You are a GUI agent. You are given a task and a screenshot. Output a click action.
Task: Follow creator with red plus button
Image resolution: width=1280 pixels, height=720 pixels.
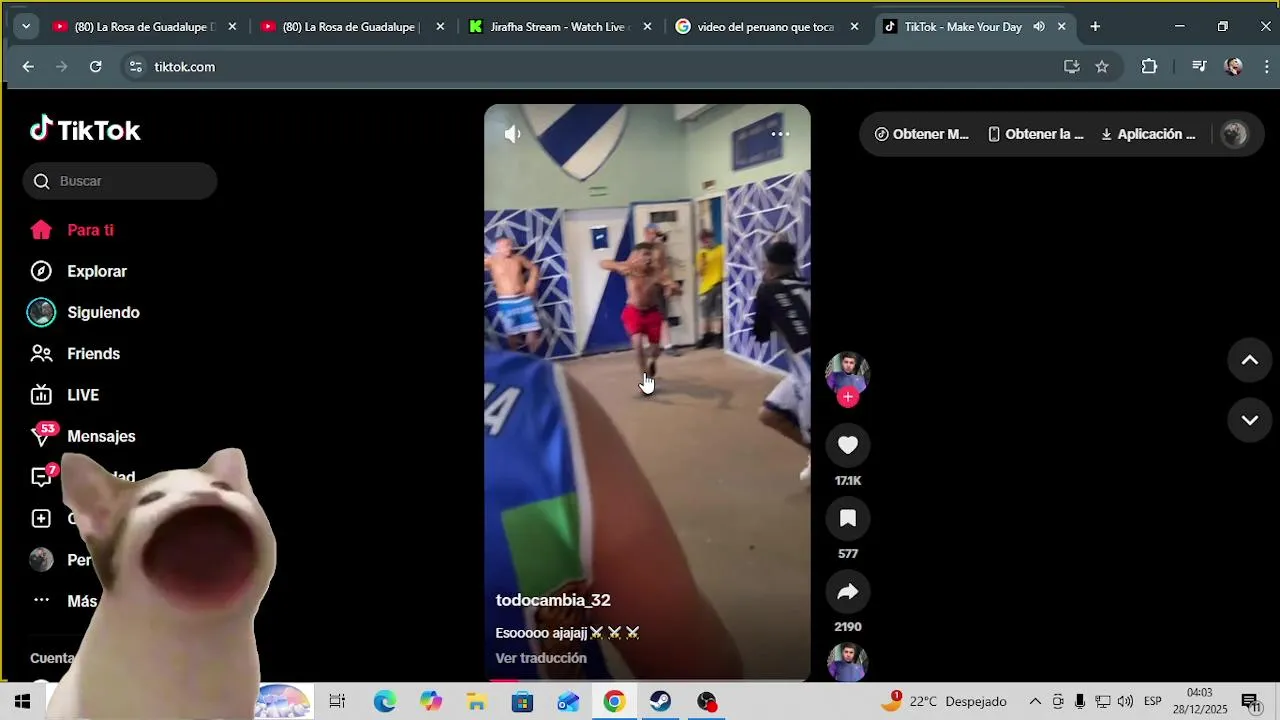[x=848, y=397]
